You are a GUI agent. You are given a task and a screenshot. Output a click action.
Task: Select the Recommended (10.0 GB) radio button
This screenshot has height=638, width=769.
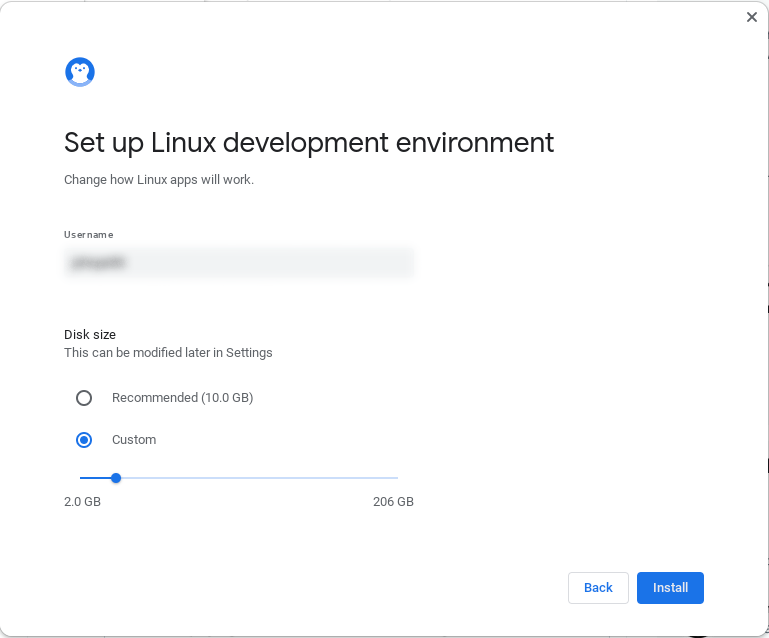pyautogui.click(x=84, y=398)
